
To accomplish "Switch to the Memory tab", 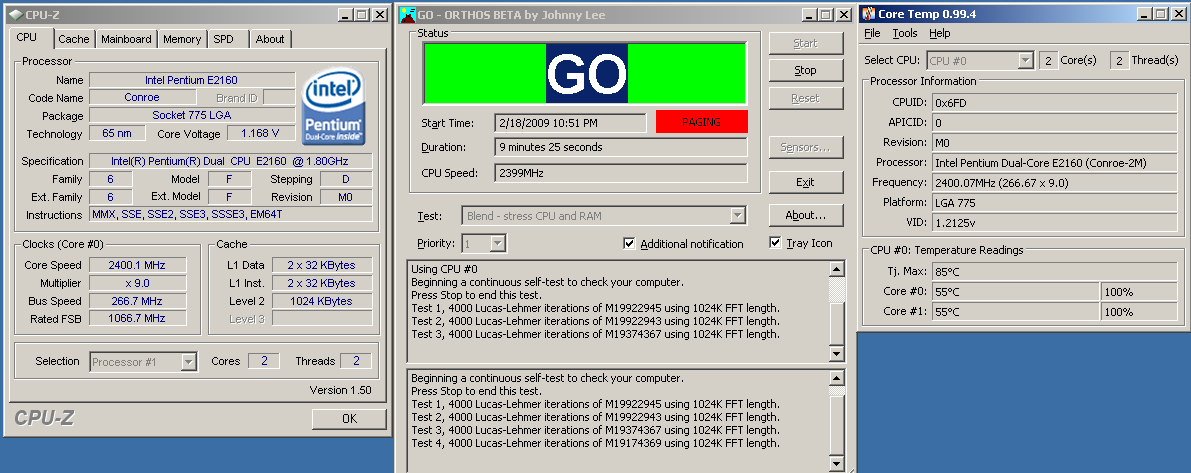I will click(x=182, y=39).
